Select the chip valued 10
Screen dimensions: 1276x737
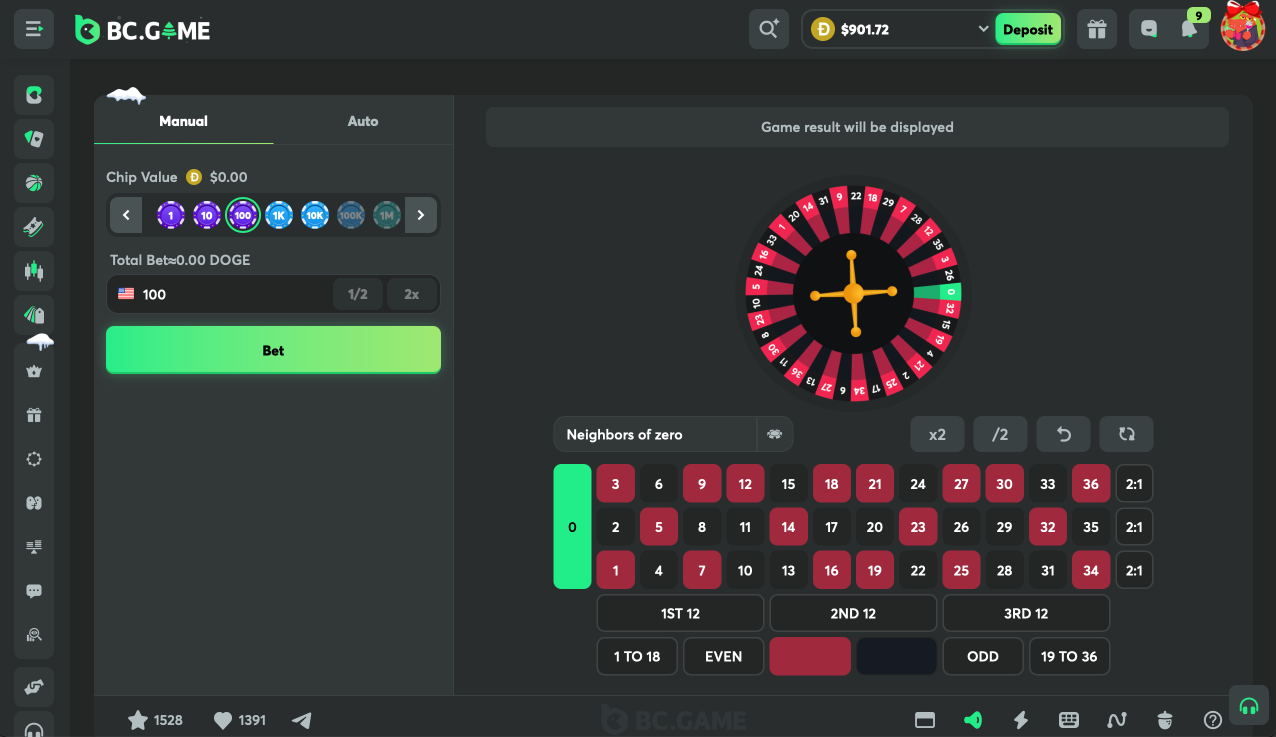[x=207, y=215]
